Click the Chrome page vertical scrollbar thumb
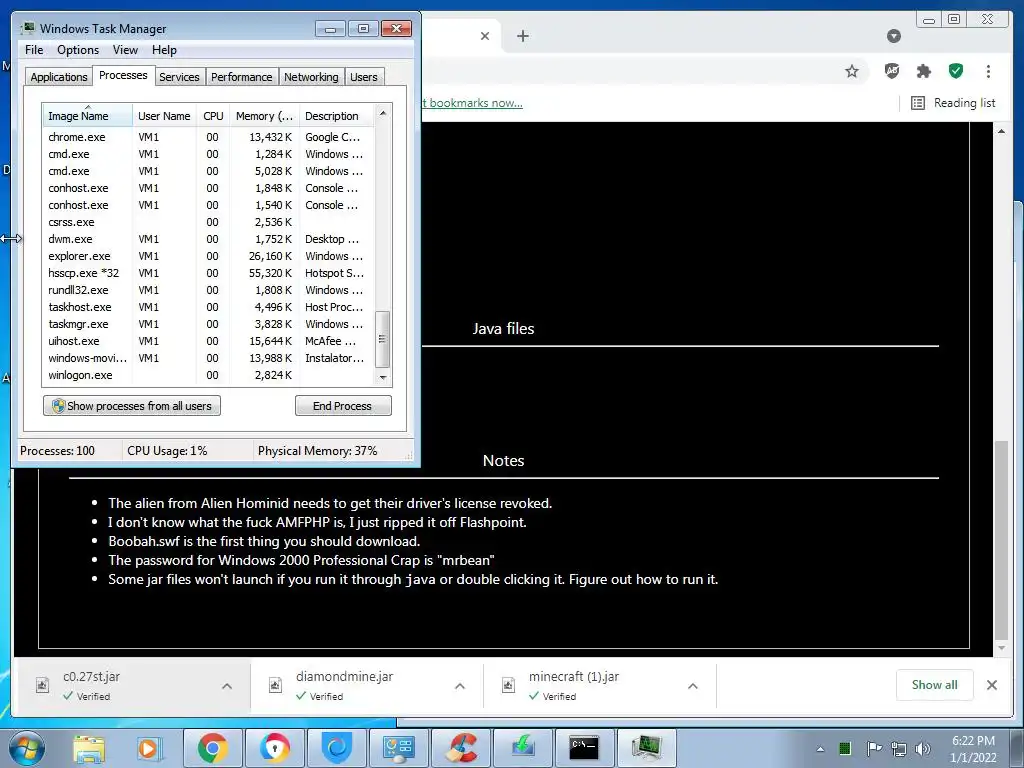 pos(1001,539)
